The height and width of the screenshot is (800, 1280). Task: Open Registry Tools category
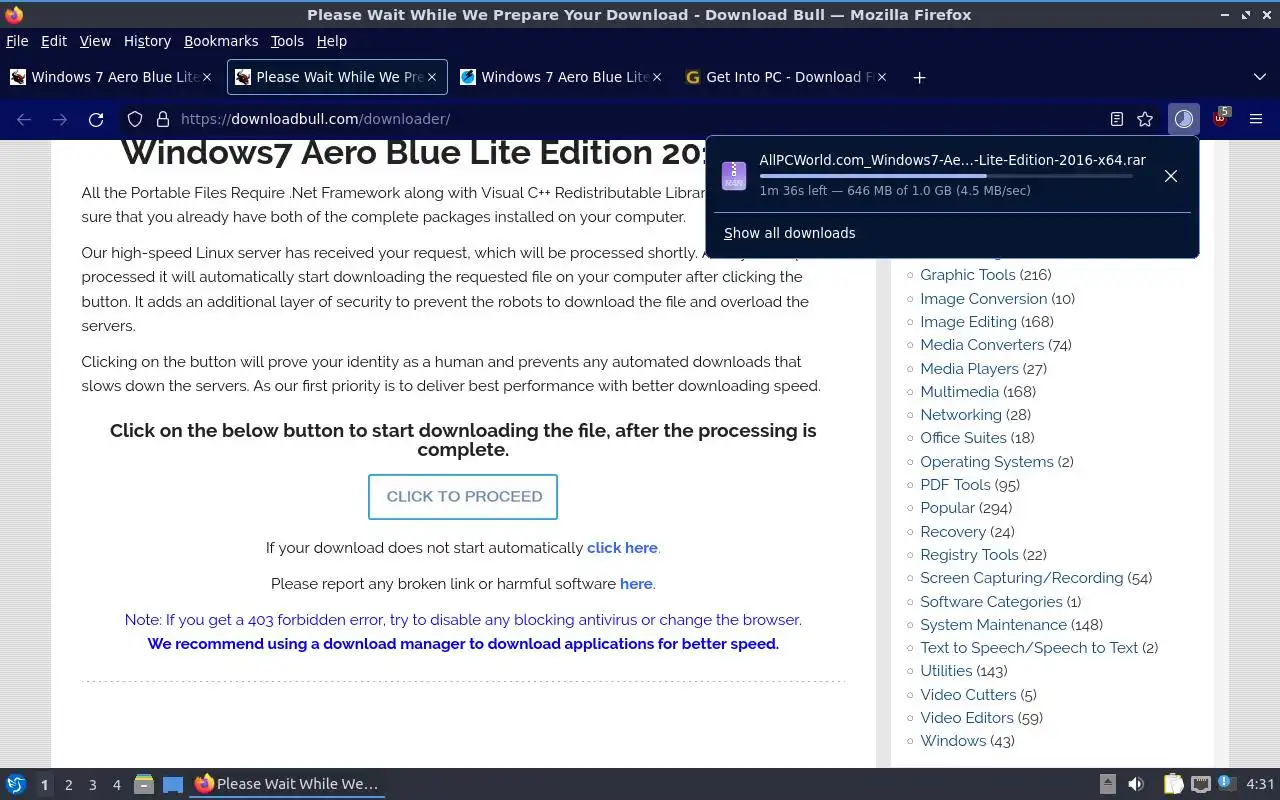tap(969, 555)
